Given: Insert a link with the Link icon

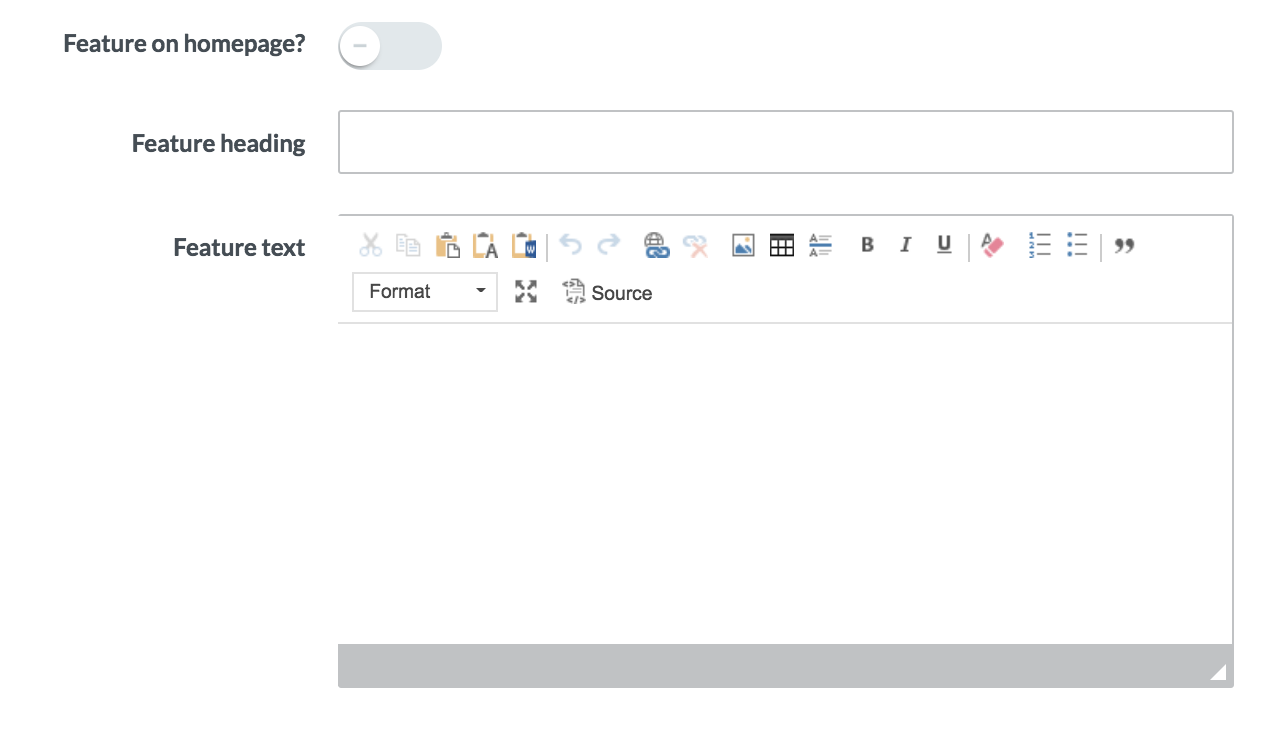Looking at the screenshot, I should click(656, 245).
